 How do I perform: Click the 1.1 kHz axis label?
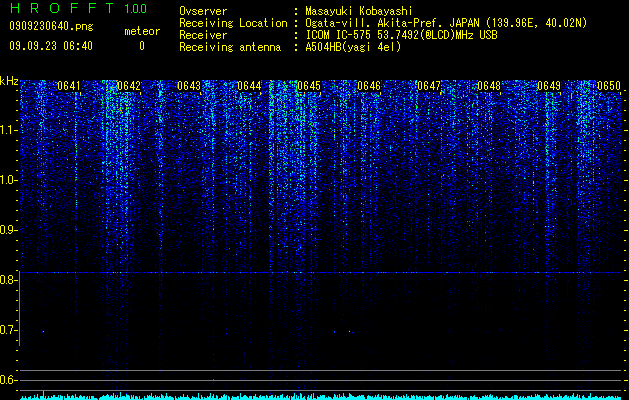(8, 130)
